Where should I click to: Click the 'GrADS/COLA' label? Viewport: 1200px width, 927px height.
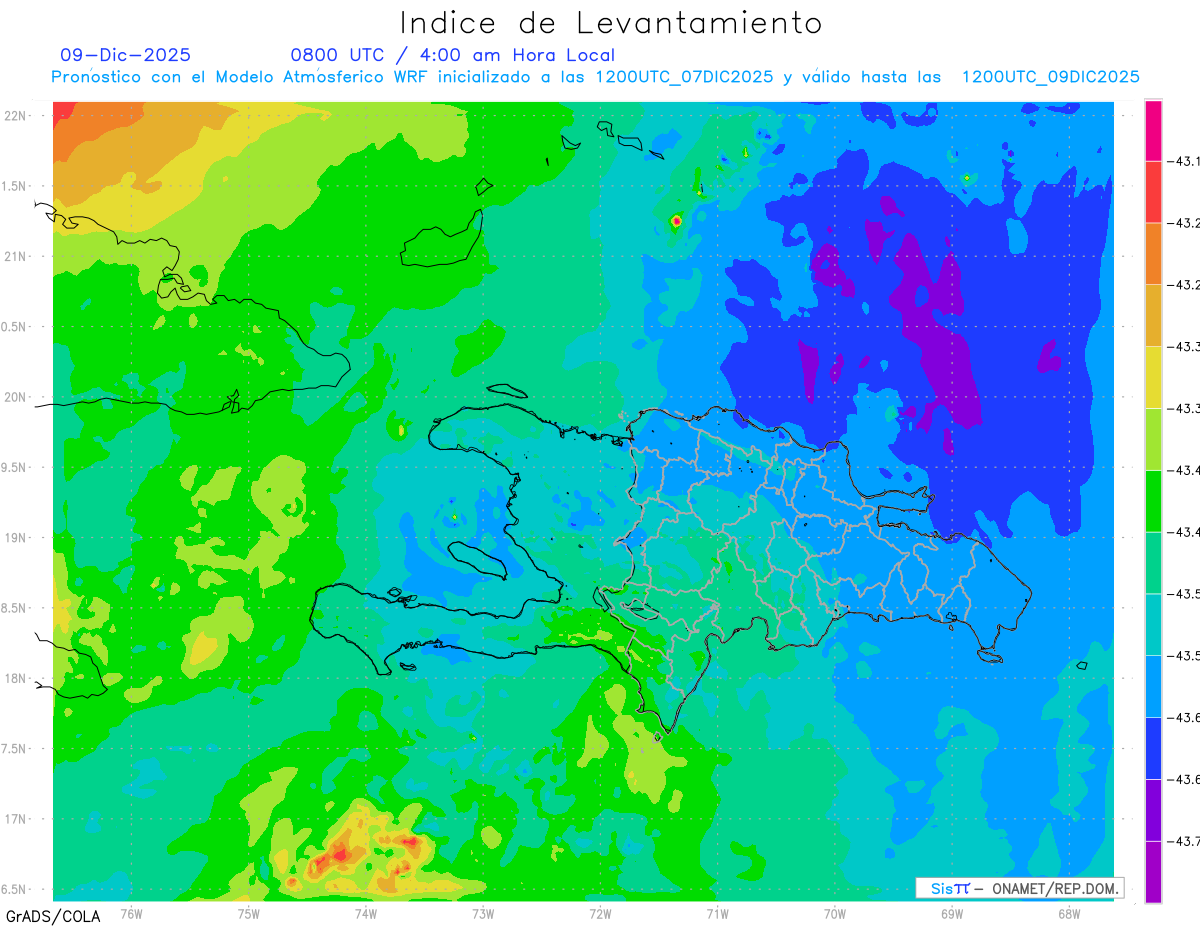point(53,916)
